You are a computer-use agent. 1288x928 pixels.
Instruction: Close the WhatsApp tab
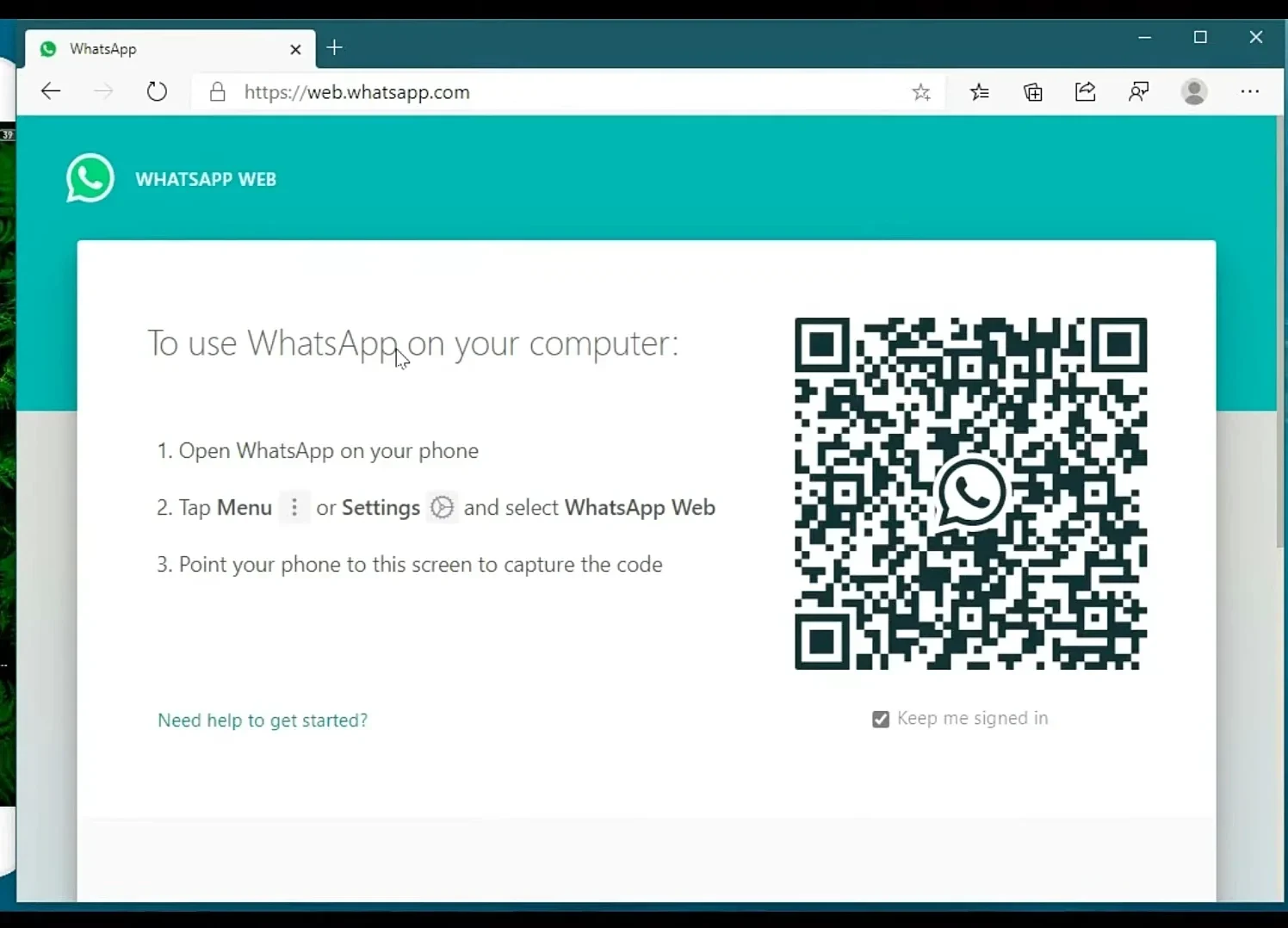tap(295, 50)
